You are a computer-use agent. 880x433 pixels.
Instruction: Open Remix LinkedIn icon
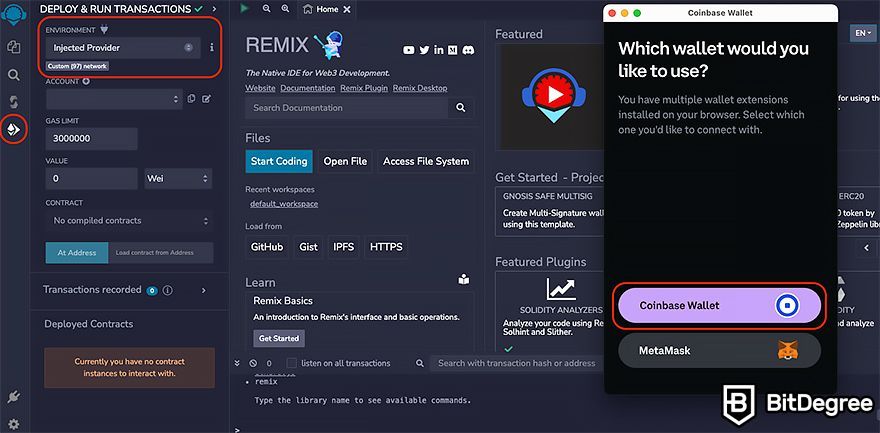(x=439, y=50)
